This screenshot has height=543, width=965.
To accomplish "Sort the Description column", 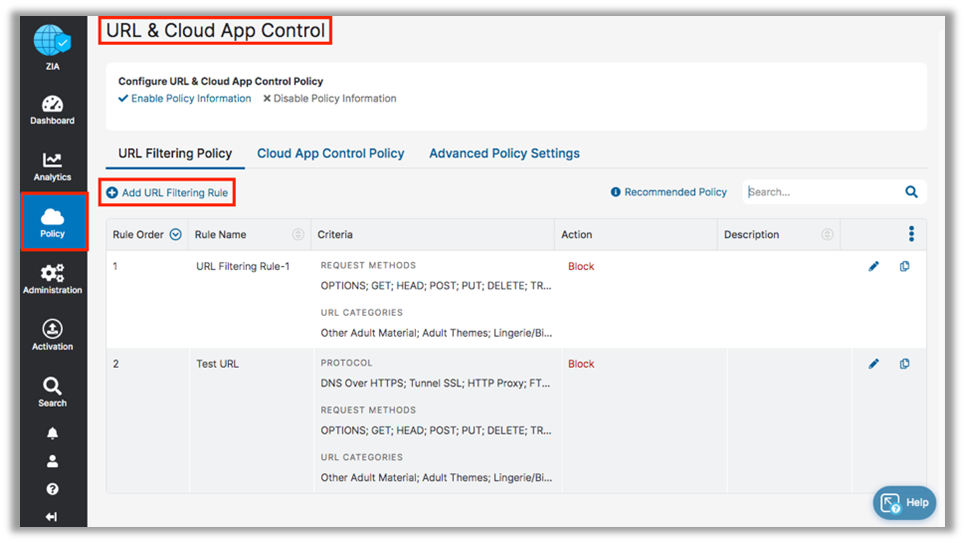I will [x=827, y=235].
